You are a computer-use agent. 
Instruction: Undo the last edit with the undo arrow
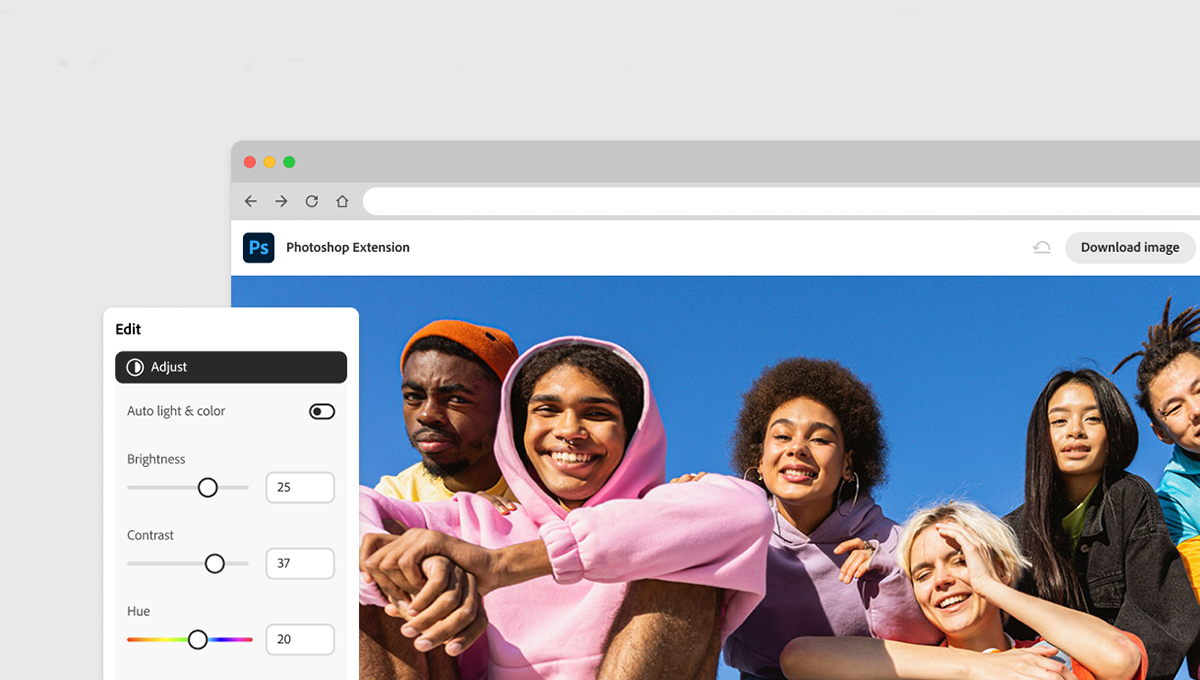[1042, 248]
